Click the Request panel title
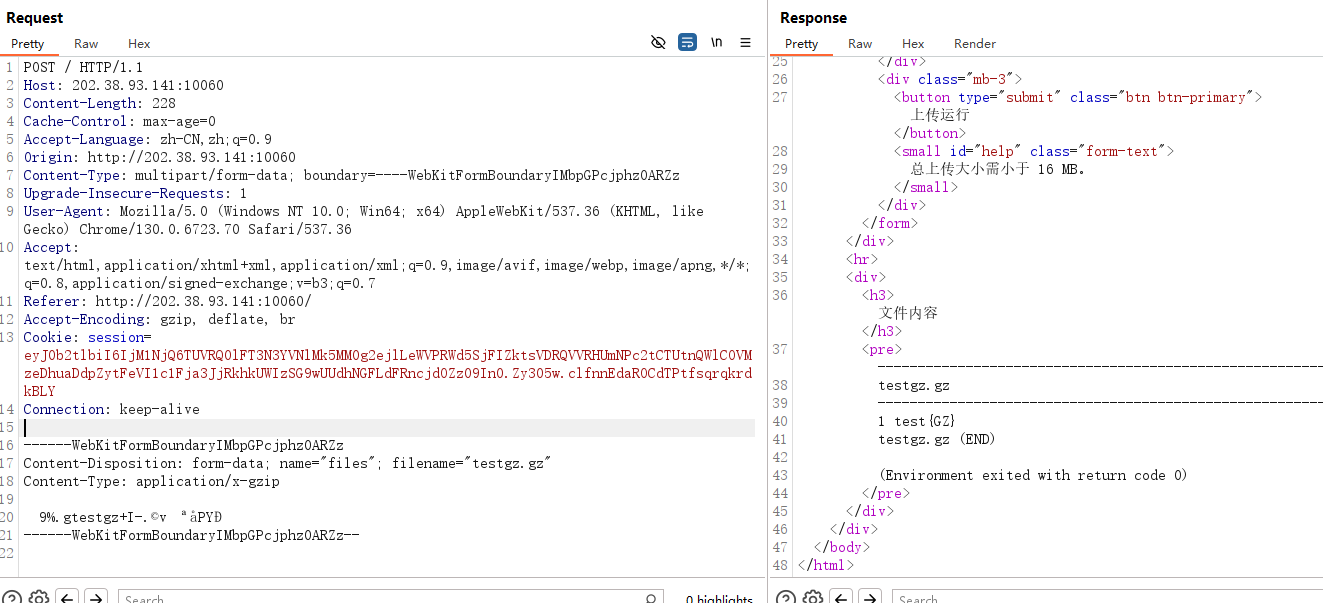 (x=35, y=18)
